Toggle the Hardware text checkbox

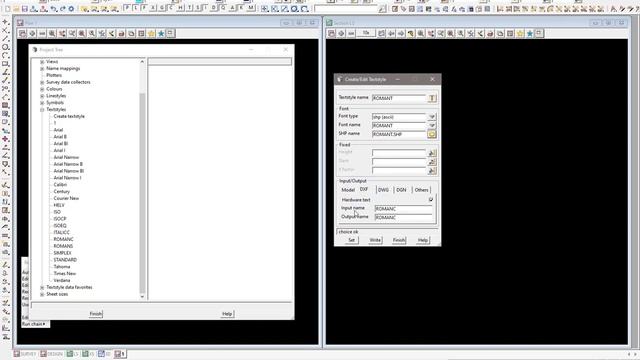pyautogui.click(x=431, y=200)
